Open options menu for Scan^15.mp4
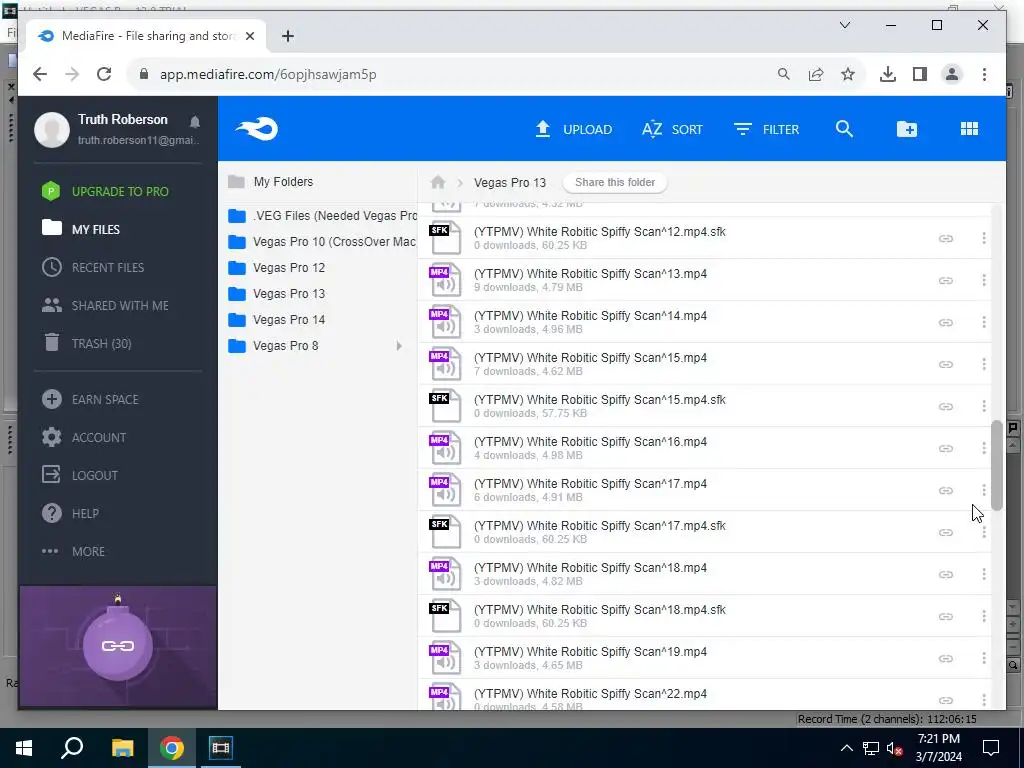This screenshot has height=768, width=1024. (984, 364)
